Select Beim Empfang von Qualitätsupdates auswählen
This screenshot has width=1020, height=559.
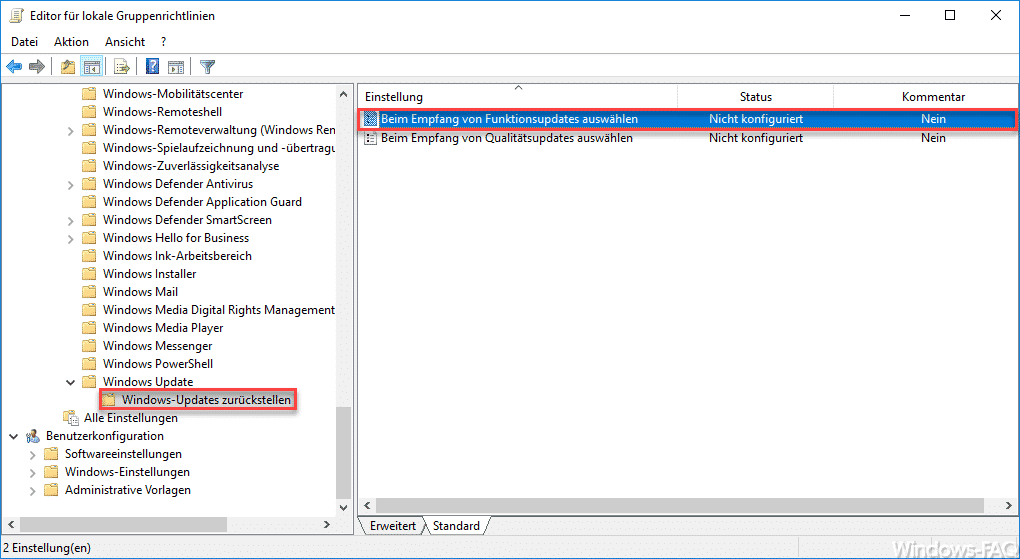point(507,138)
